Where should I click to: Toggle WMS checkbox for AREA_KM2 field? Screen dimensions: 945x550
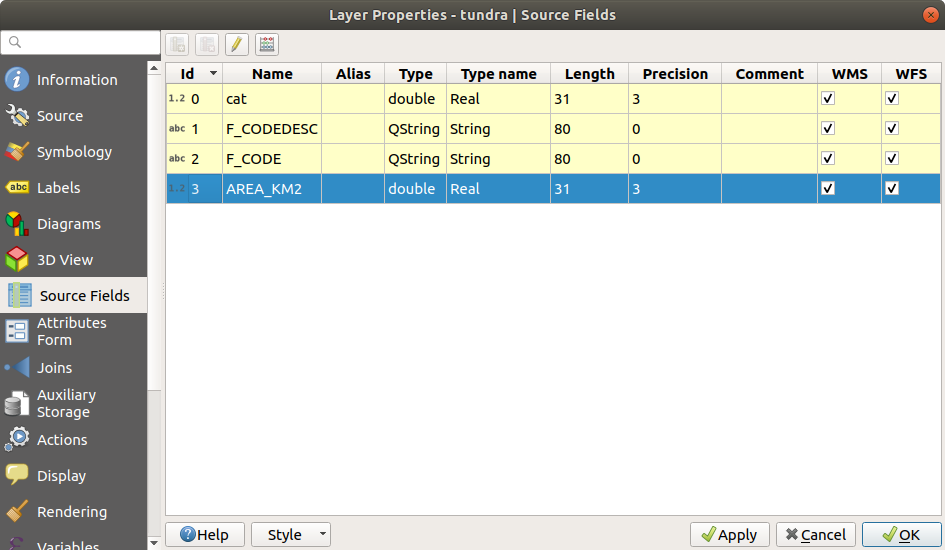828,189
